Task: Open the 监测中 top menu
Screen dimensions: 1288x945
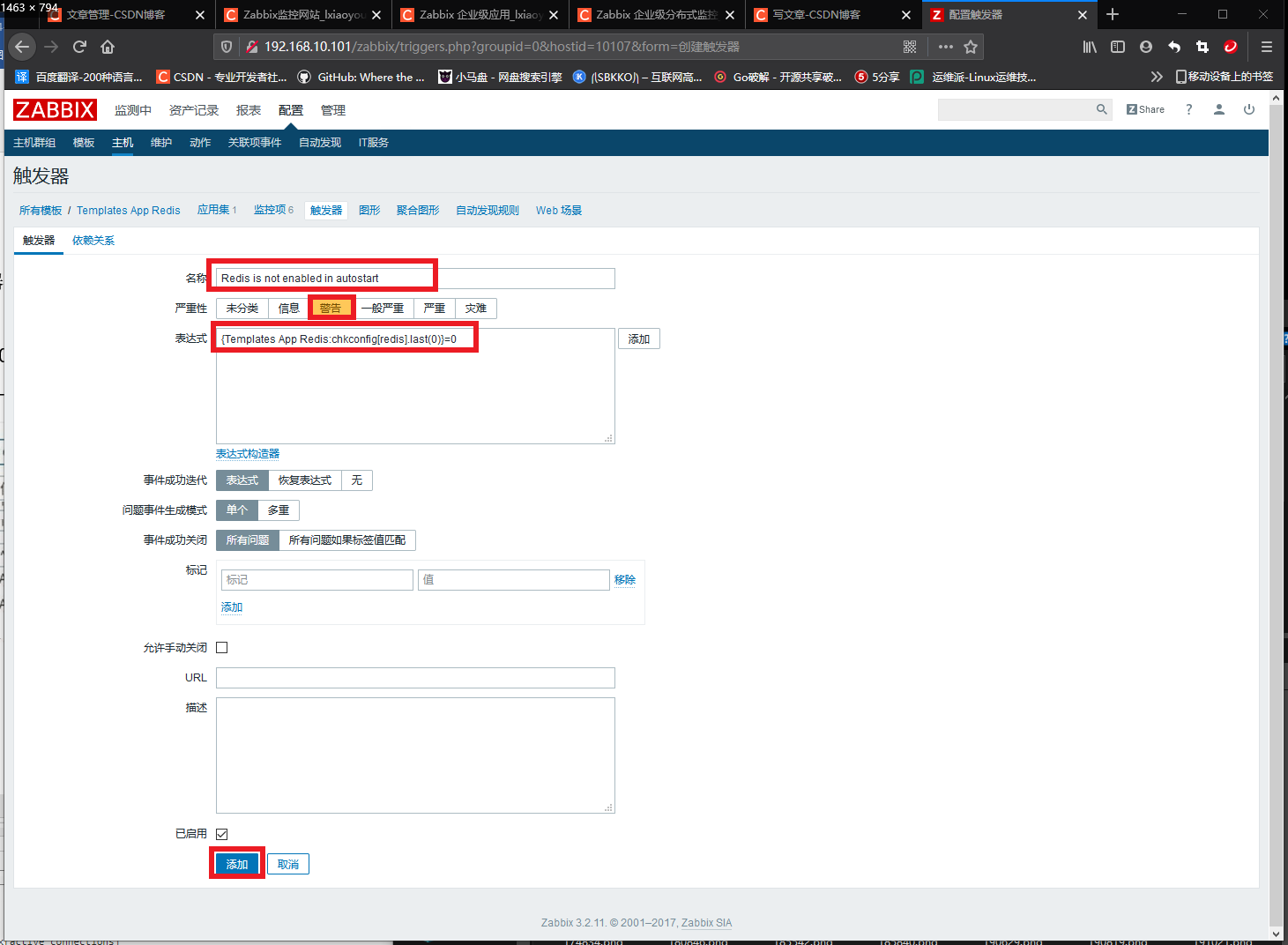Action: [133, 110]
